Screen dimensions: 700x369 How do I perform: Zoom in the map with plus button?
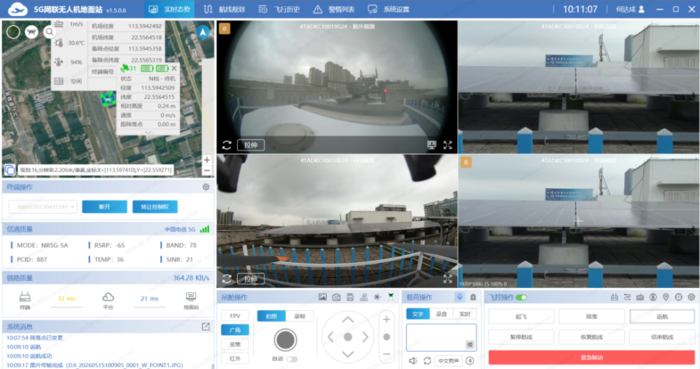(x=207, y=160)
